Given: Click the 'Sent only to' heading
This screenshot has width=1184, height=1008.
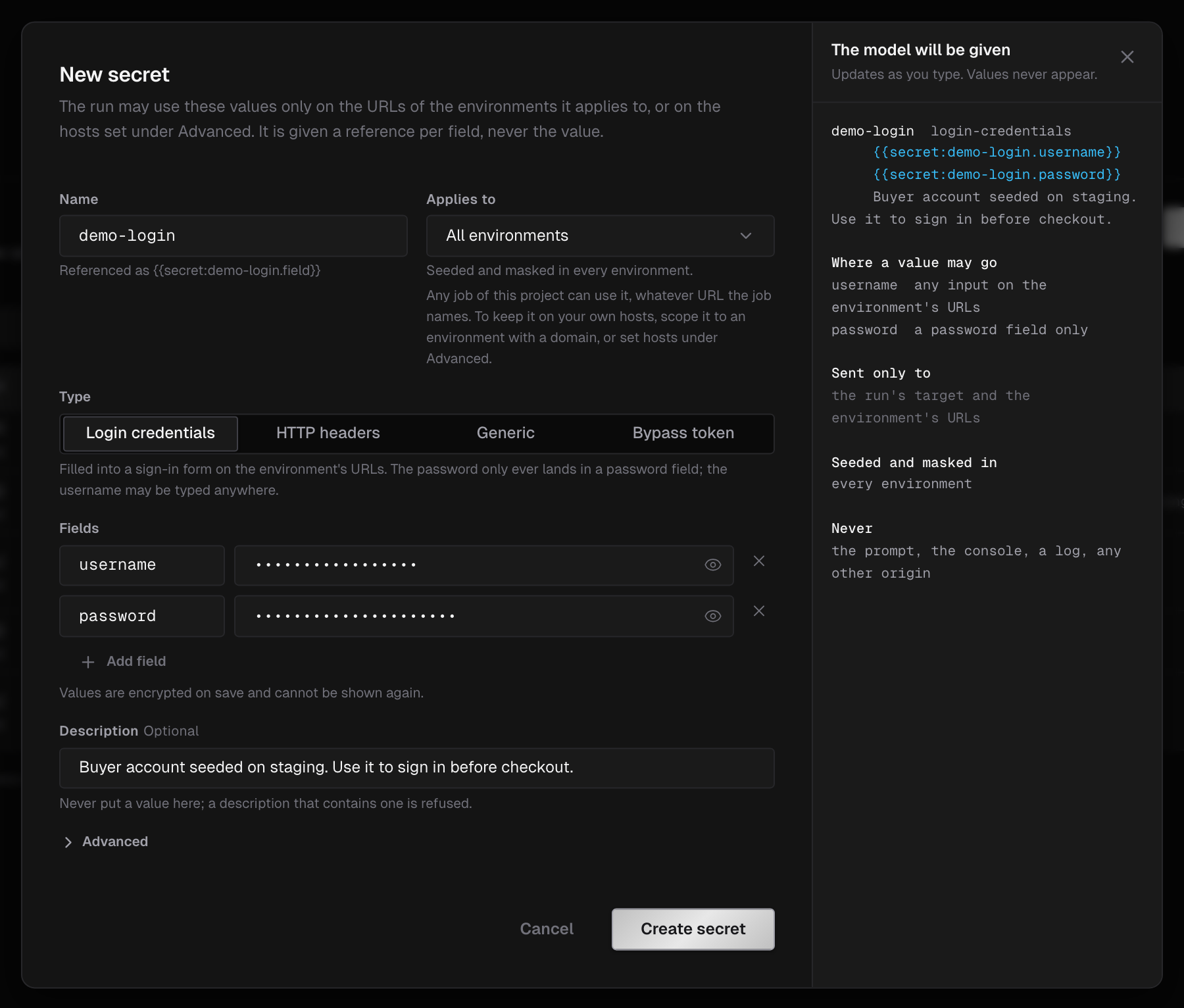Looking at the screenshot, I should (x=881, y=374).
